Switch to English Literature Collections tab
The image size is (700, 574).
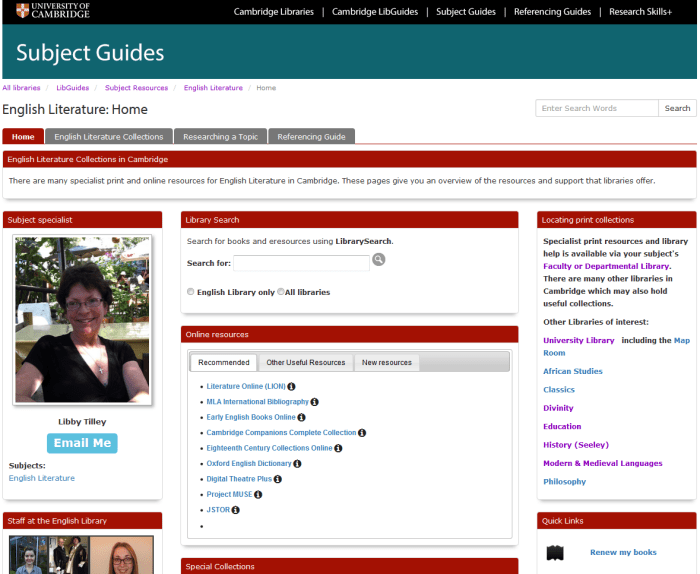tap(109, 136)
